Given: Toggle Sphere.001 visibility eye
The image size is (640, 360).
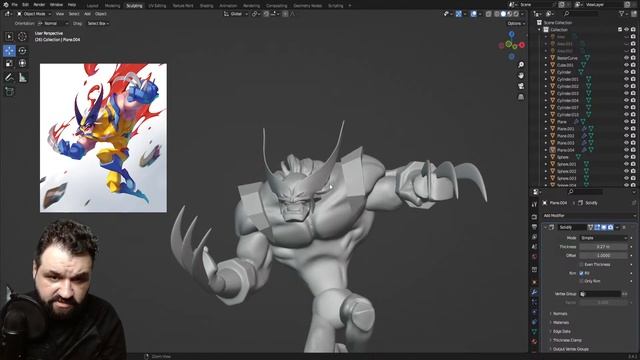Looking at the screenshot, I should click(x=627, y=164).
